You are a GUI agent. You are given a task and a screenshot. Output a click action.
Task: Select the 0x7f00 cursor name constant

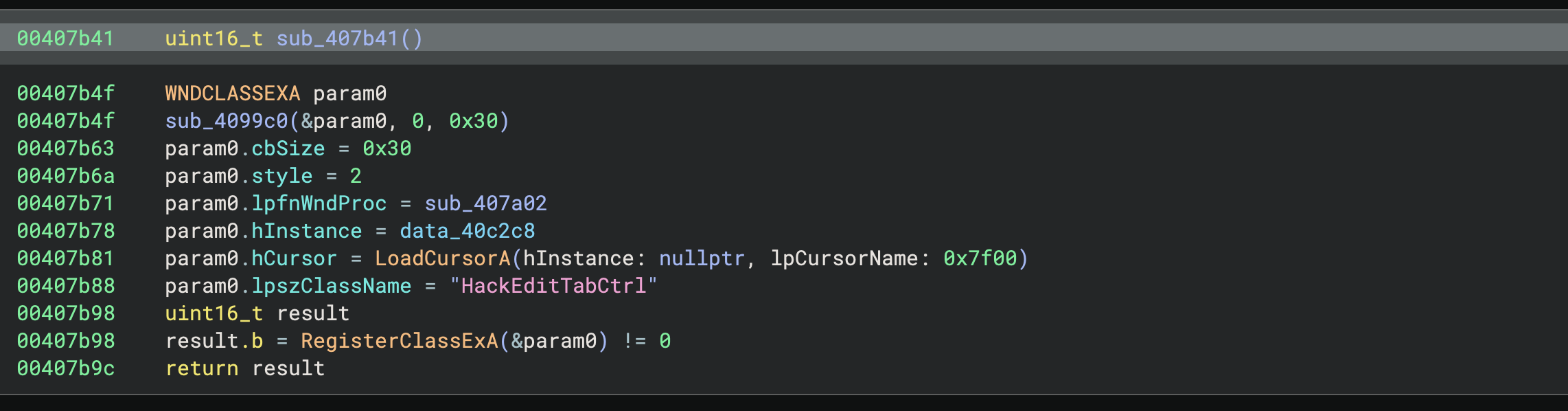(x=980, y=258)
